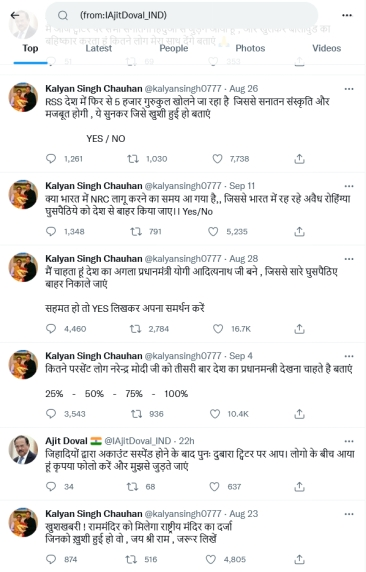Open Kalyan Singh Chauhan name on Sep 11 tweet

point(93,186)
